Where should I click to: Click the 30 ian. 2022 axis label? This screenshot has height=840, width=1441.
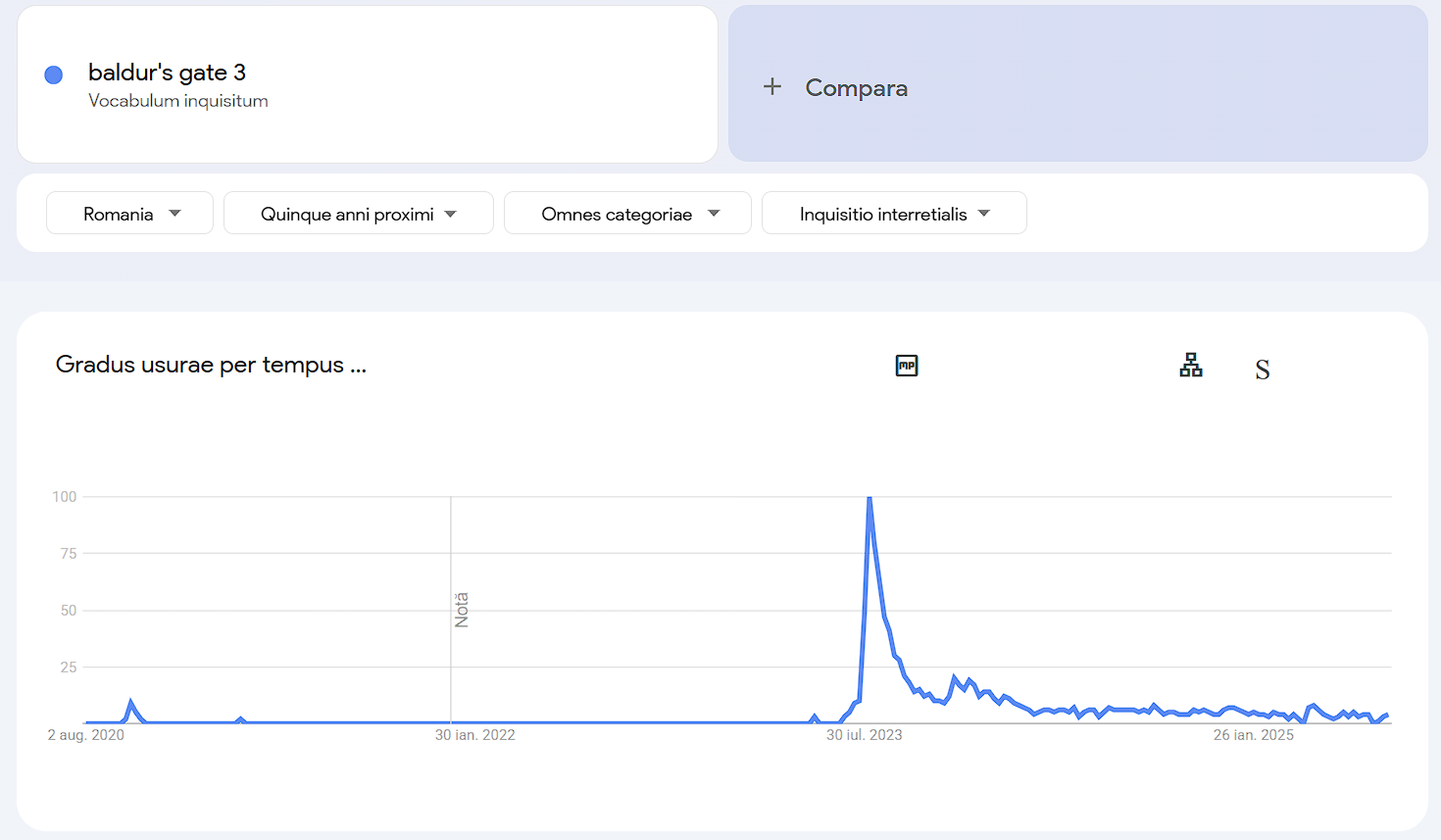point(474,735)
